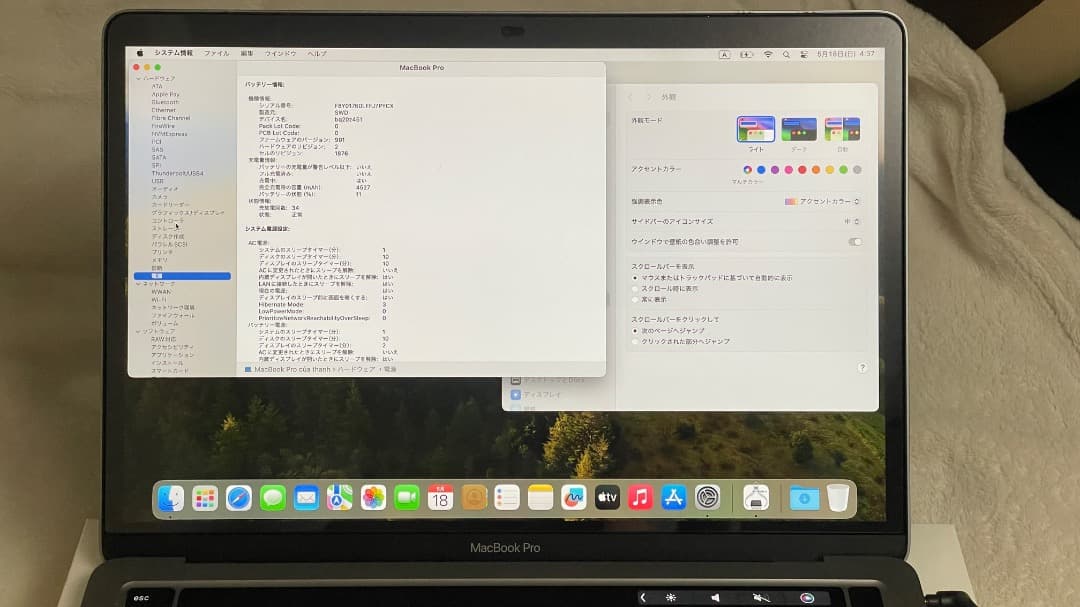
Task: Click the back arrow in 外観 settings
Action: pos(630,97)
